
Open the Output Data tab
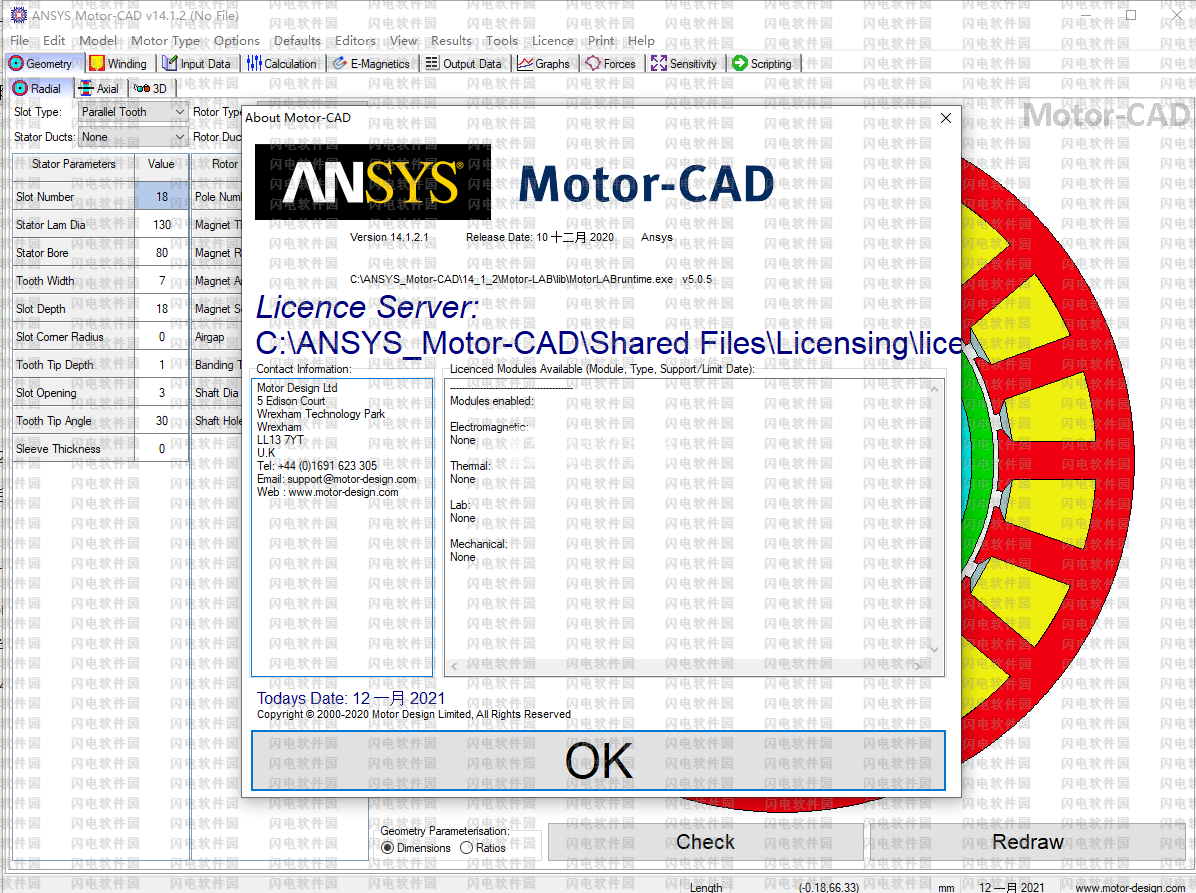(x=464, y=63)
